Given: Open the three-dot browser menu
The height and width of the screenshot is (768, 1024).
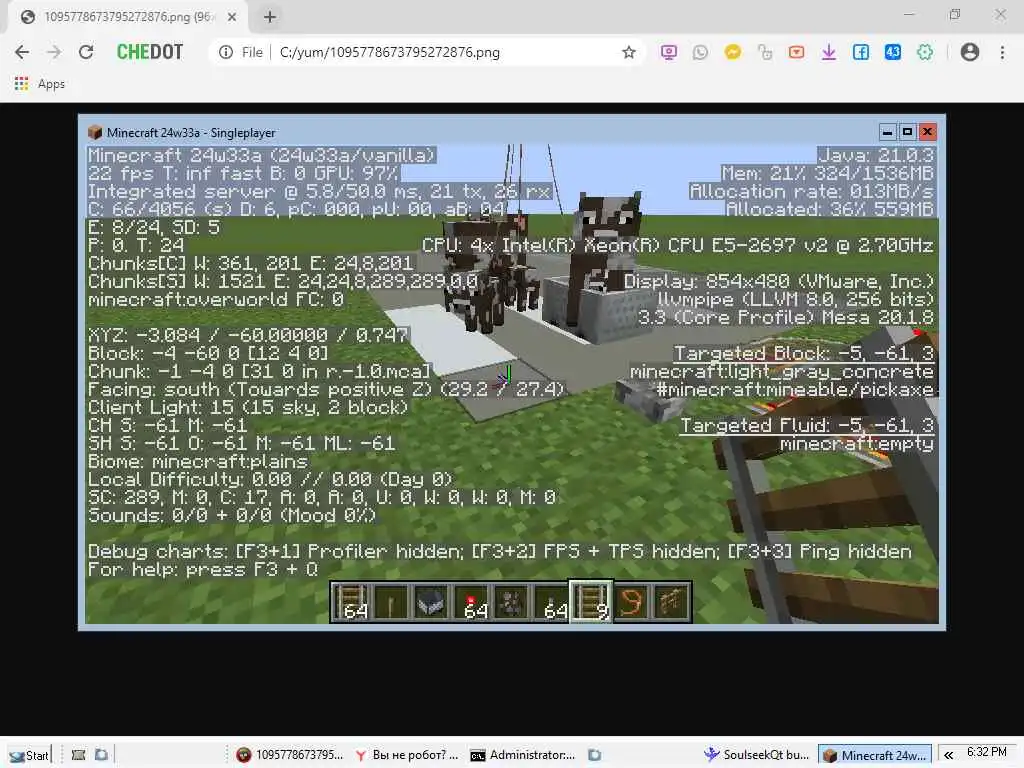Looking at the screenshot, I should coord(1002,52).
